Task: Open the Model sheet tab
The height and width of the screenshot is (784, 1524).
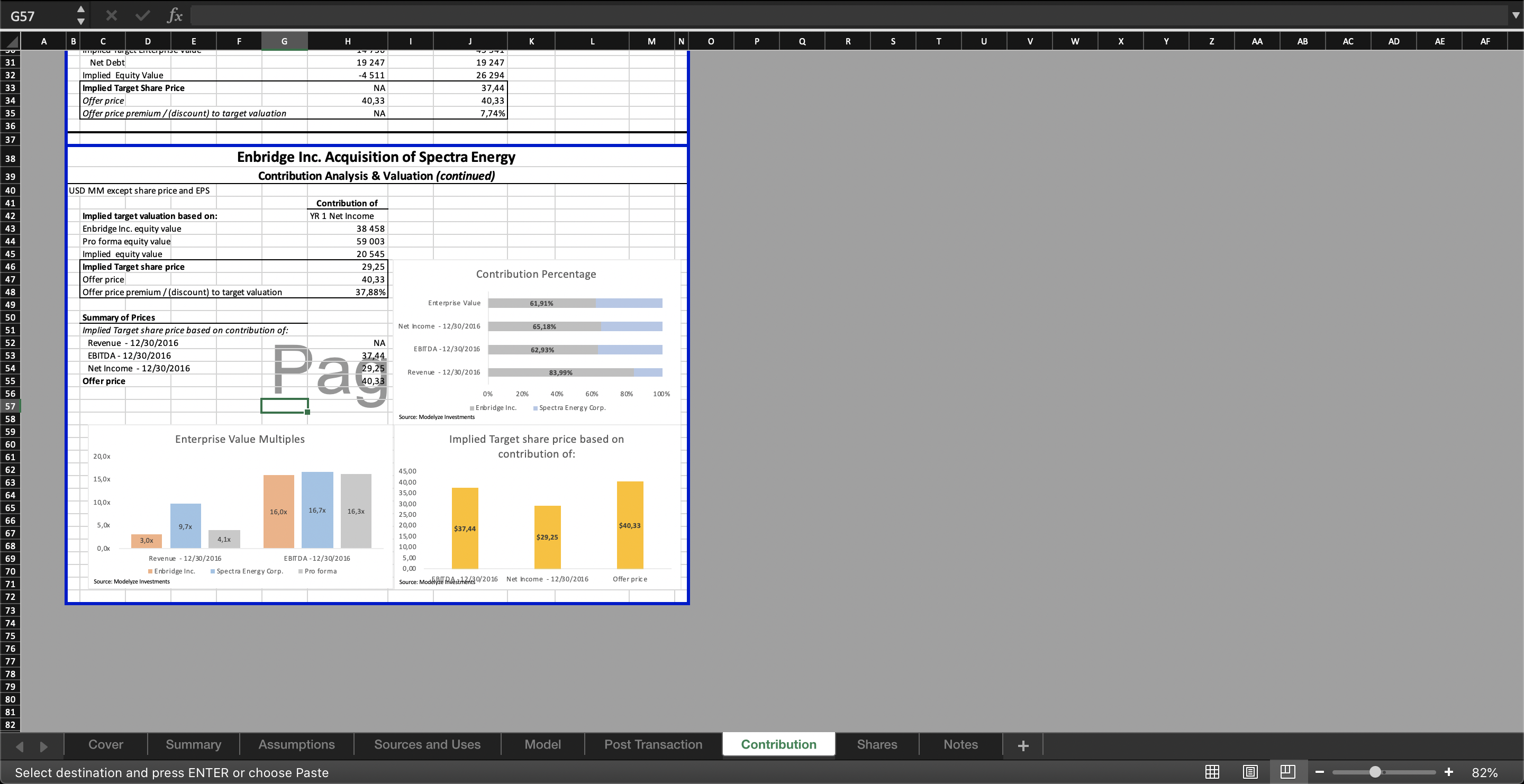Action: (542, 744)
